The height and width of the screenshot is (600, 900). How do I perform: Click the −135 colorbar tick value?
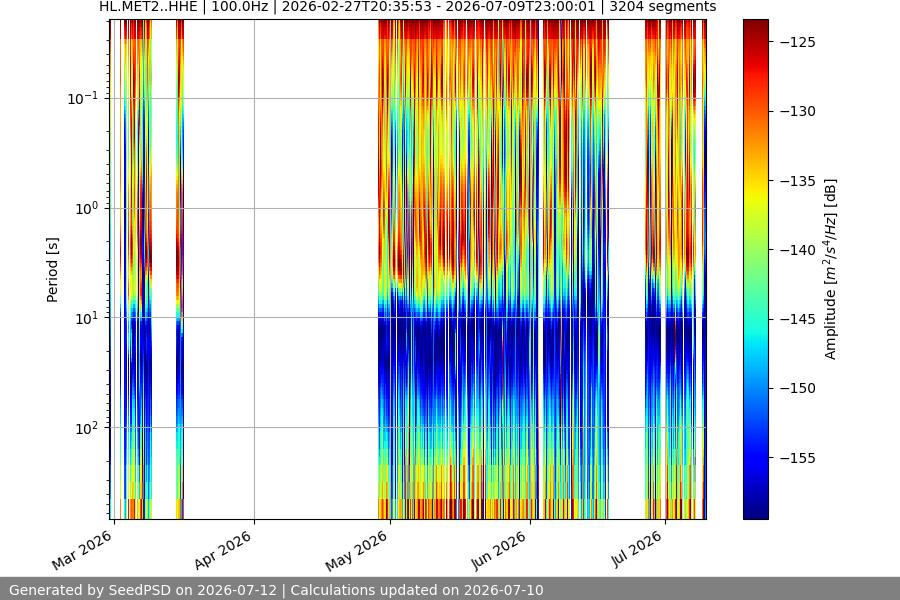[798, 181]
